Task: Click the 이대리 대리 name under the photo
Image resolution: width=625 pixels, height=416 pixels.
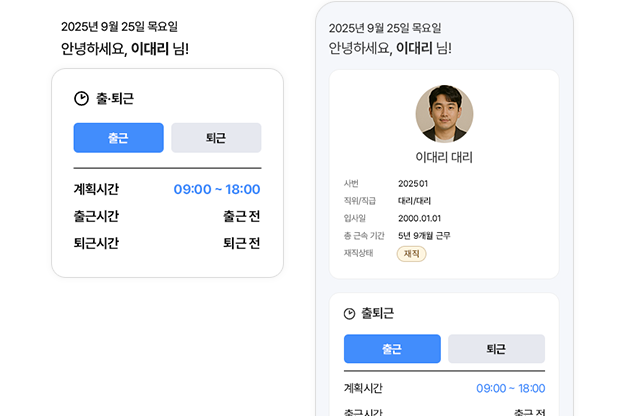Action: coord(444,158)
